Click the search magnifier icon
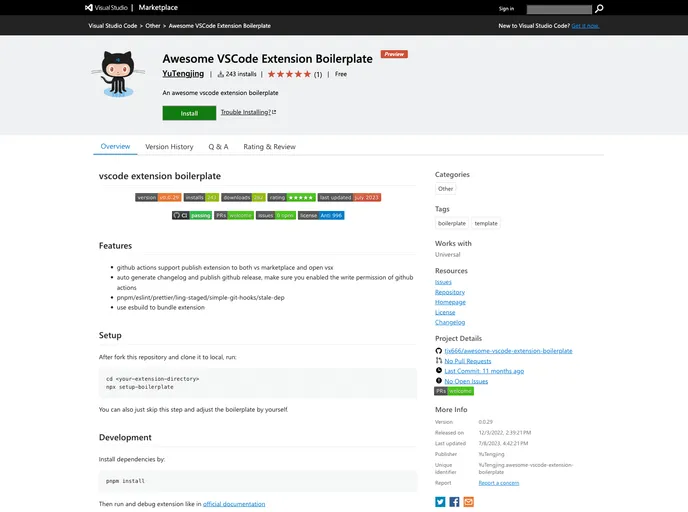The height and width of the screenshot is (512, 688). click(599, 8)
